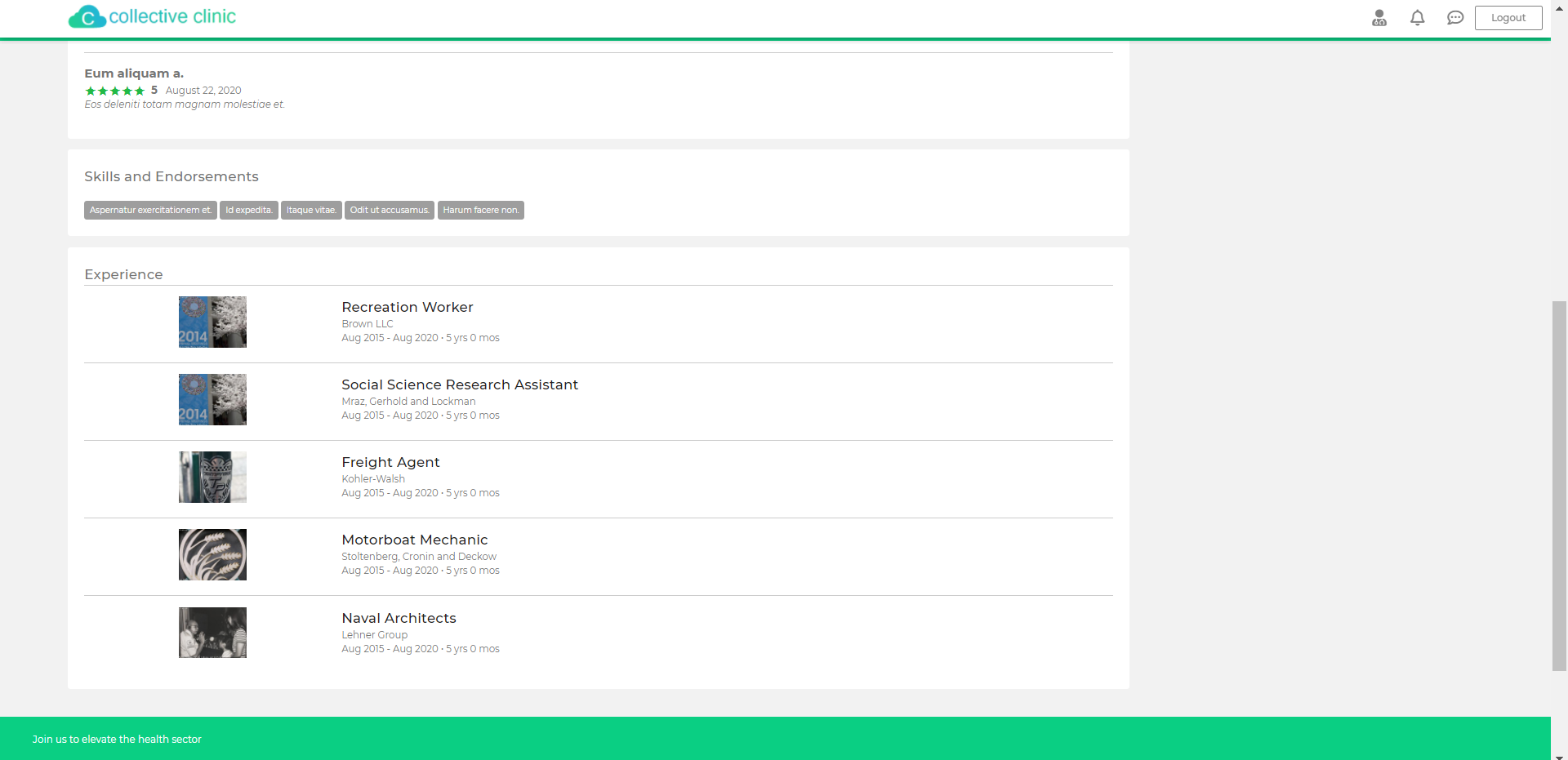Select the 'Itaque vitae.' skill tag

click(x=311, y=211)
